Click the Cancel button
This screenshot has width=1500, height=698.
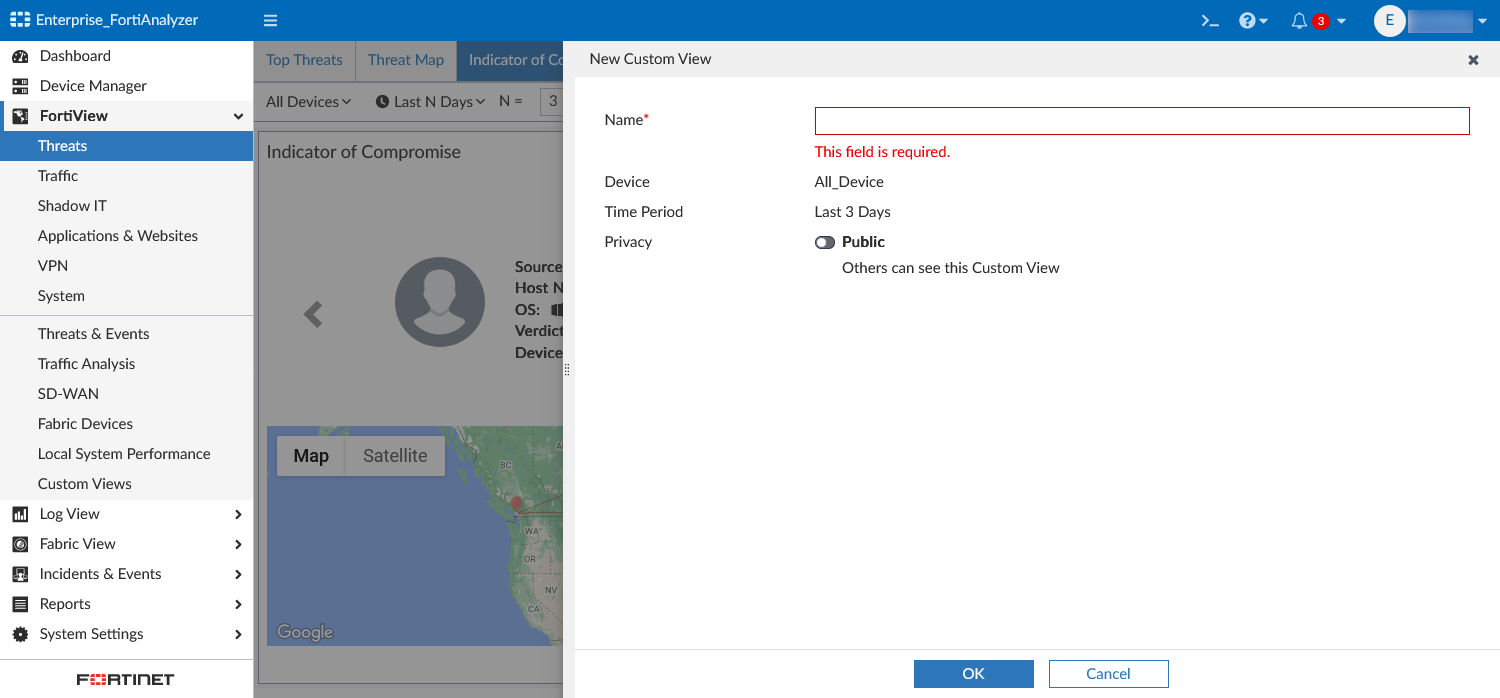(1108, 674)
